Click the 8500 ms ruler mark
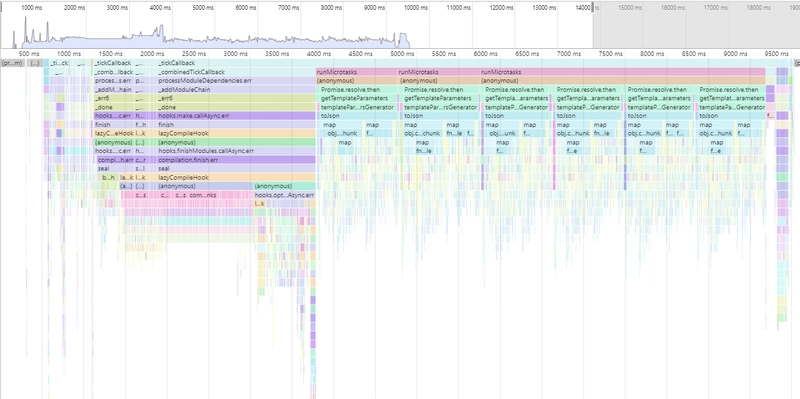800x399 pixels. [693, 54]
